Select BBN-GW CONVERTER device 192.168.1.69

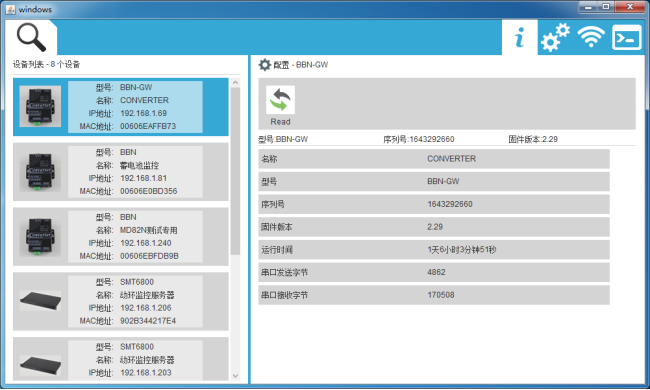point(121,107)
